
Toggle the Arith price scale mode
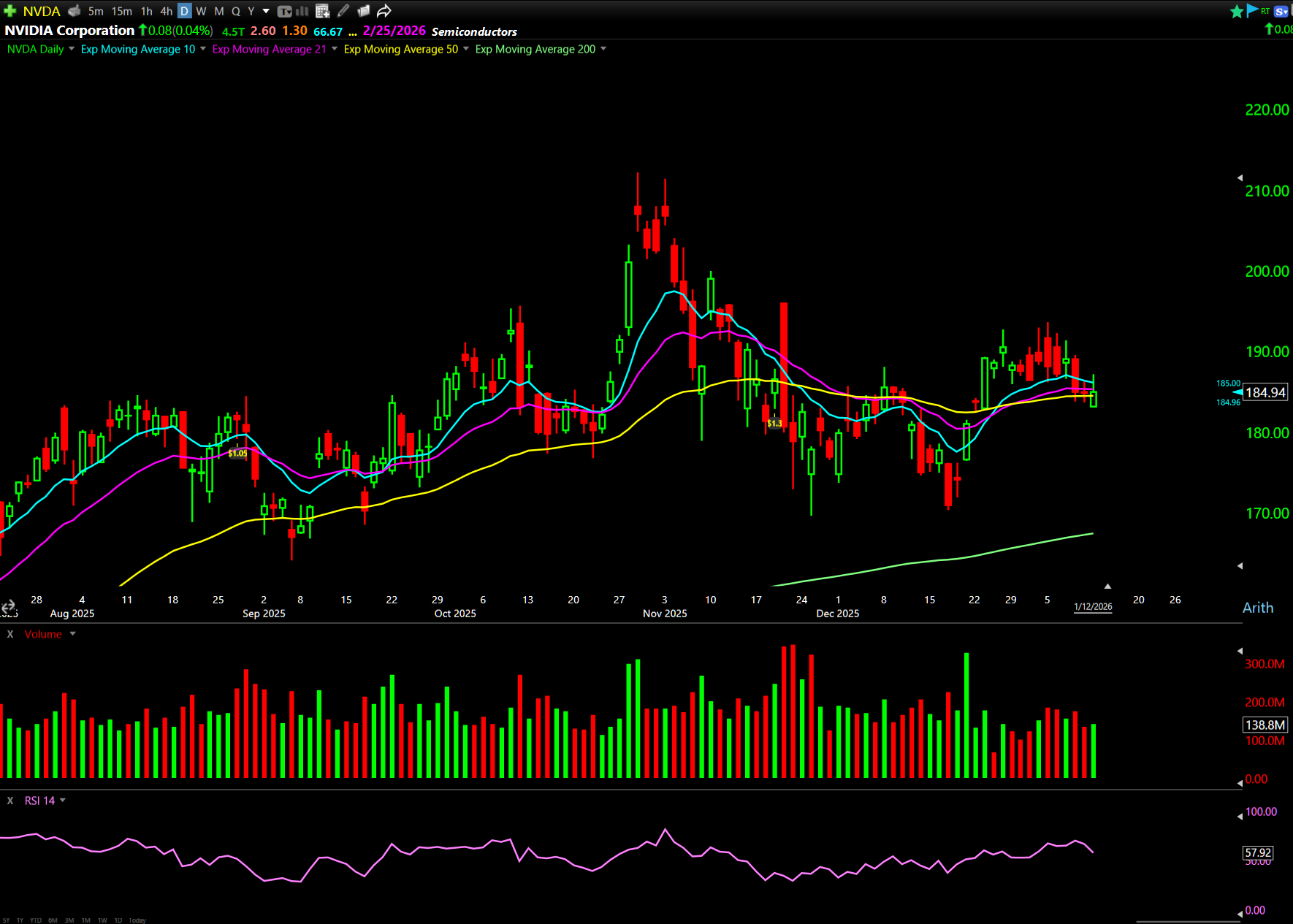1257,608
